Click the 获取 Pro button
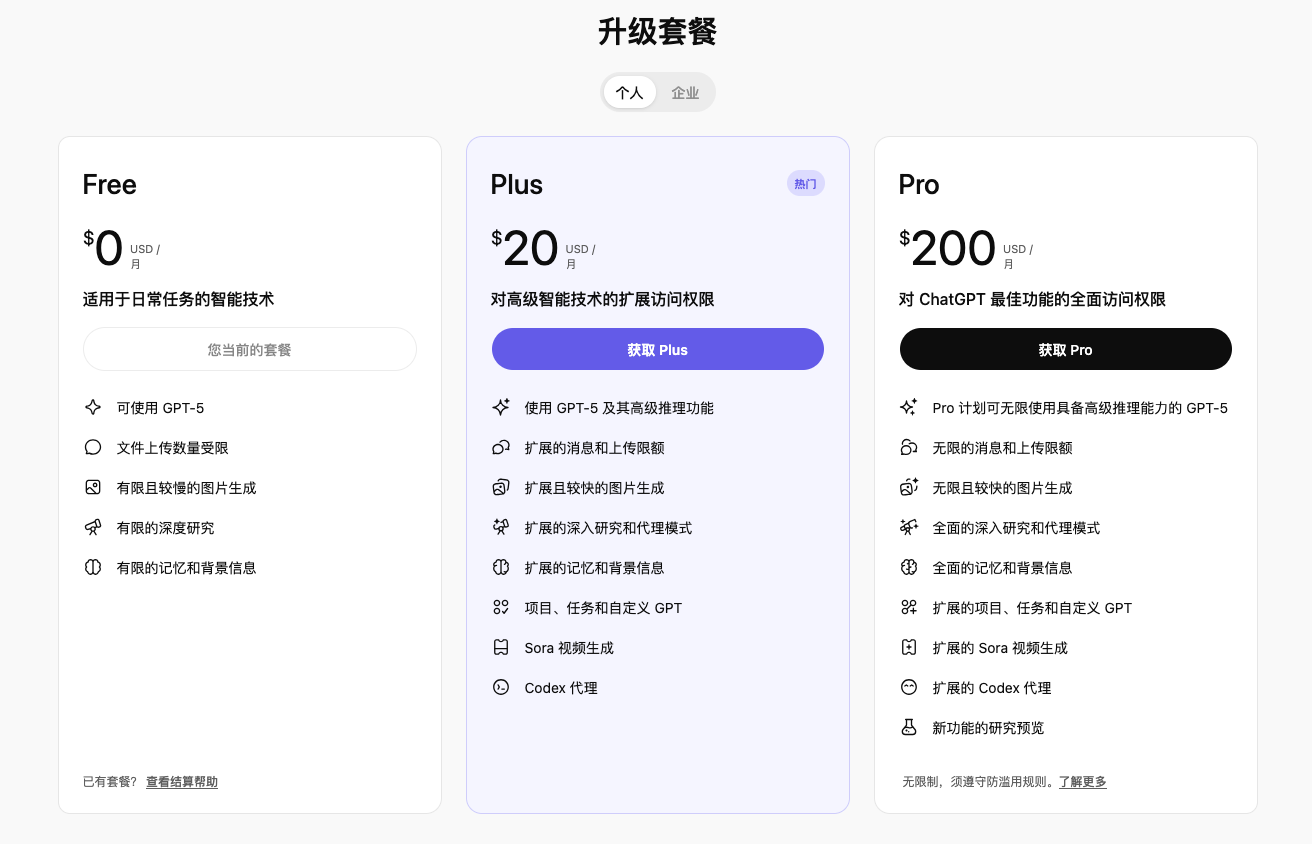Screen dimensions: 1312x844 pyautogui.click(x=1066, y=350)
